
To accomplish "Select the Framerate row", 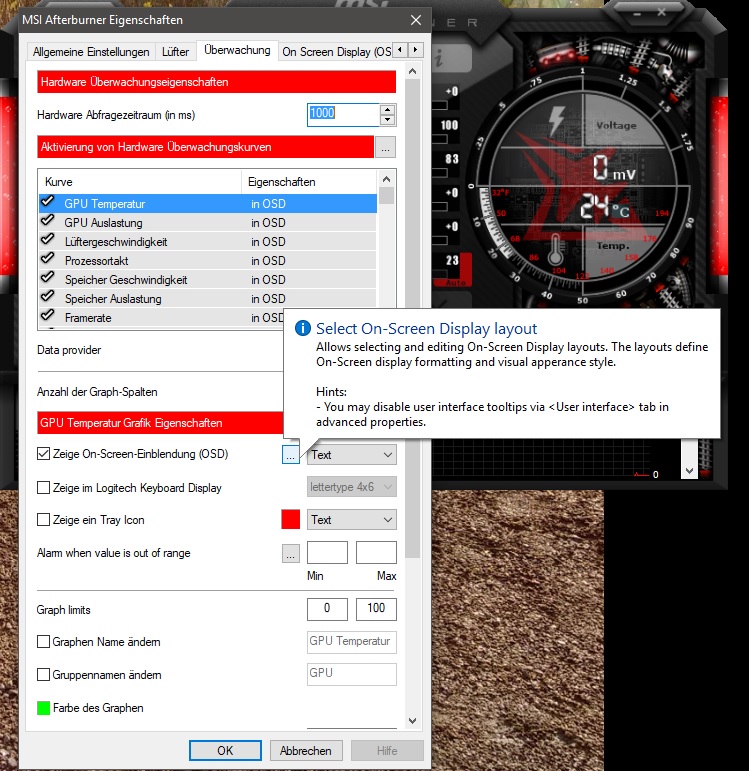I will pos(208,318).
